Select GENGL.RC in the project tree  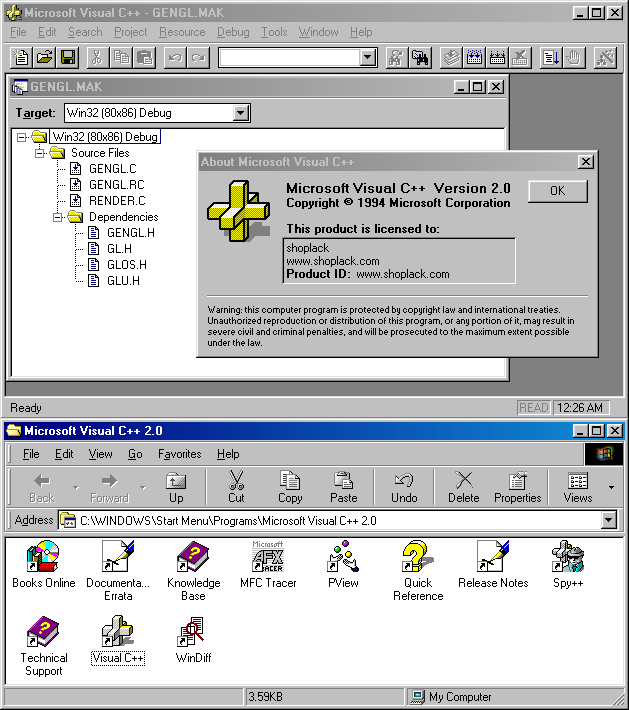[x=116, y=185]
